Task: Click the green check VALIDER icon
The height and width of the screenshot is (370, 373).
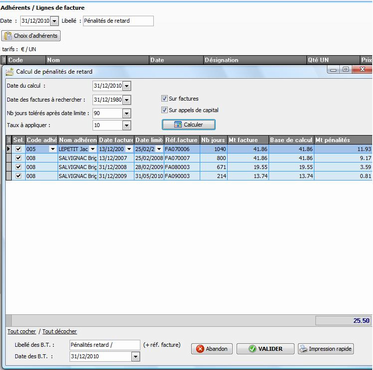Action: 253,349
